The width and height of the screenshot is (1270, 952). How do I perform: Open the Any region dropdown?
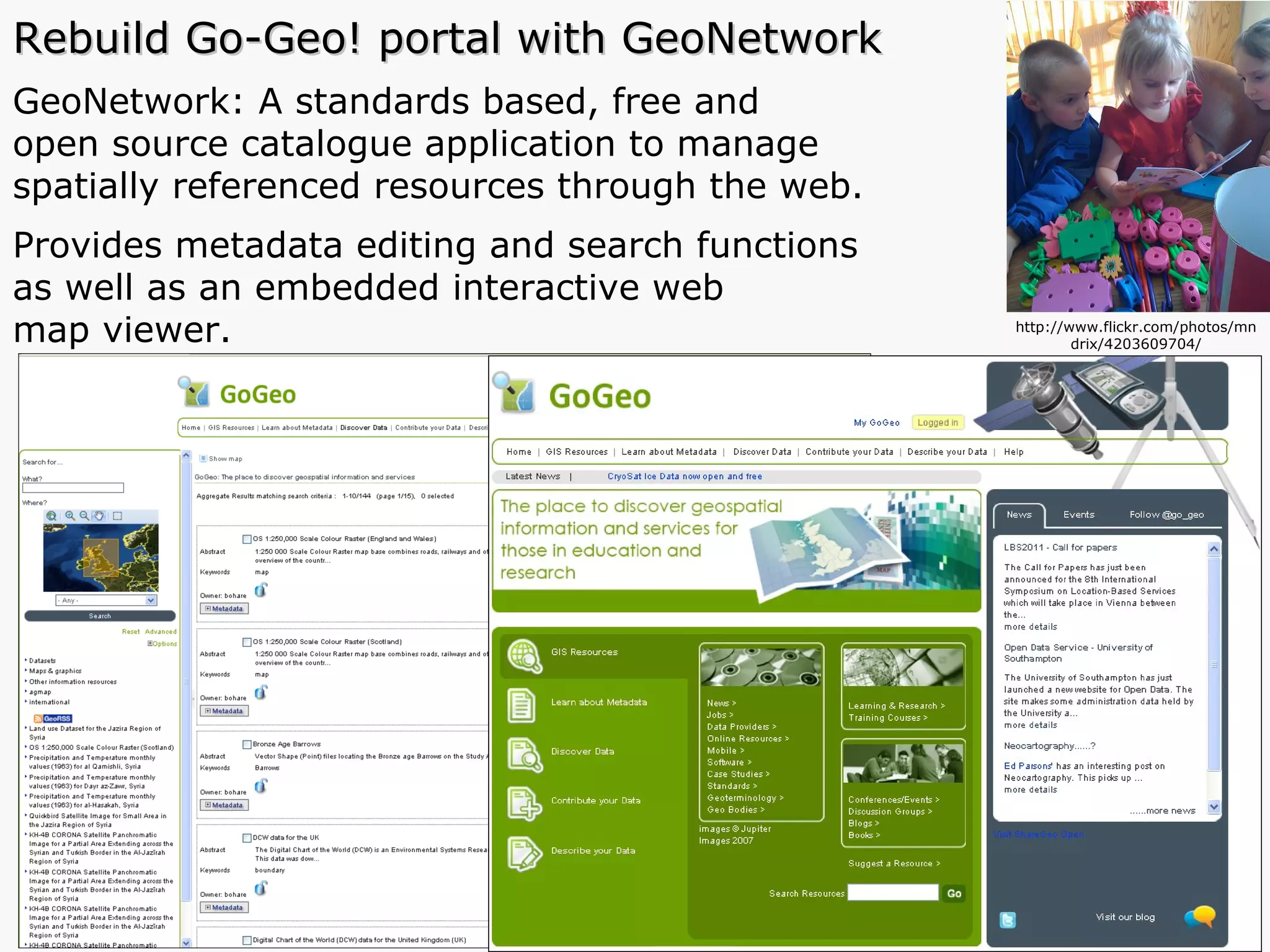[106, 600]
